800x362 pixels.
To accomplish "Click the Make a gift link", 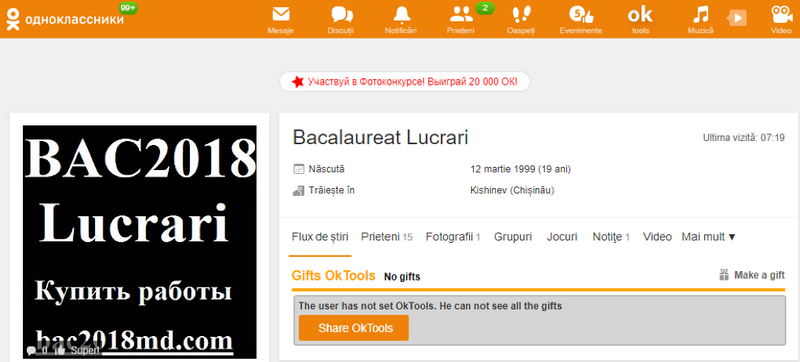I will [759, 275].
